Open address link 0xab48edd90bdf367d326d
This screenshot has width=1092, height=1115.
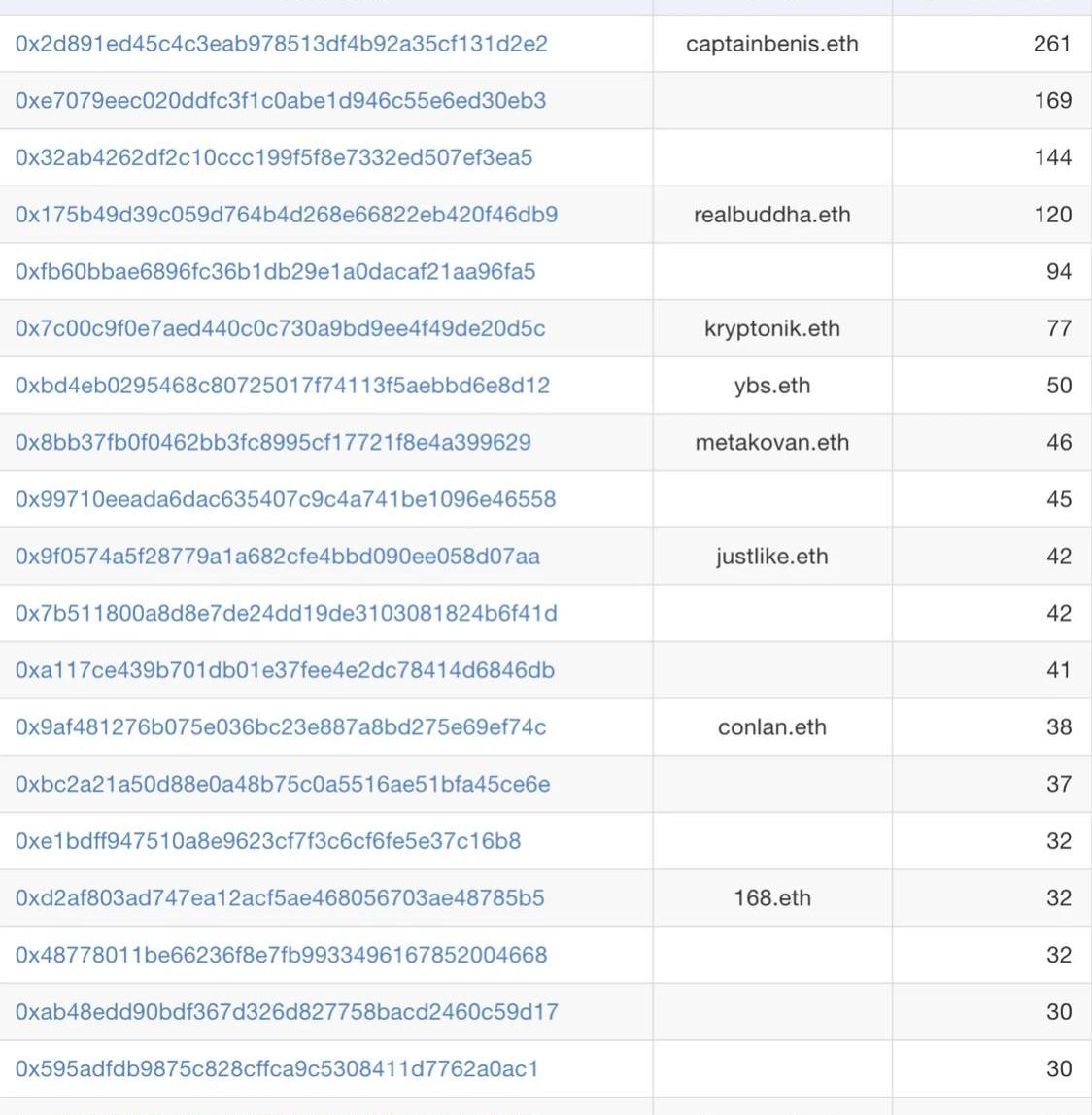pos(287,1011)
